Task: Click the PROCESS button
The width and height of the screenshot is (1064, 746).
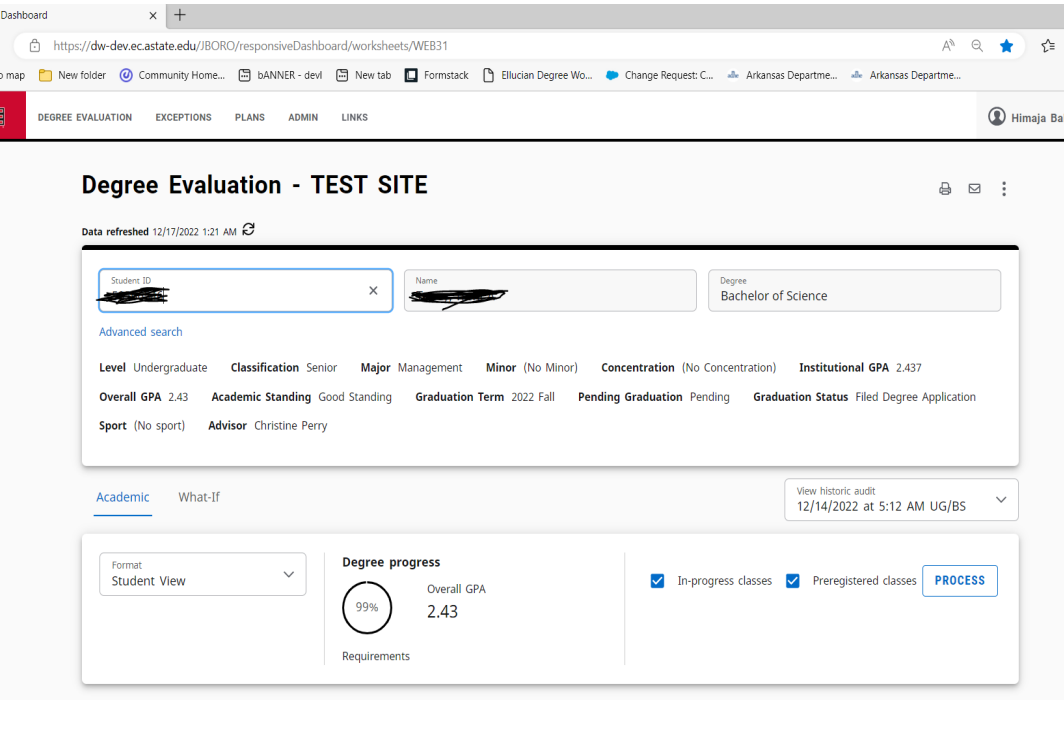Action: click(960, 581)
